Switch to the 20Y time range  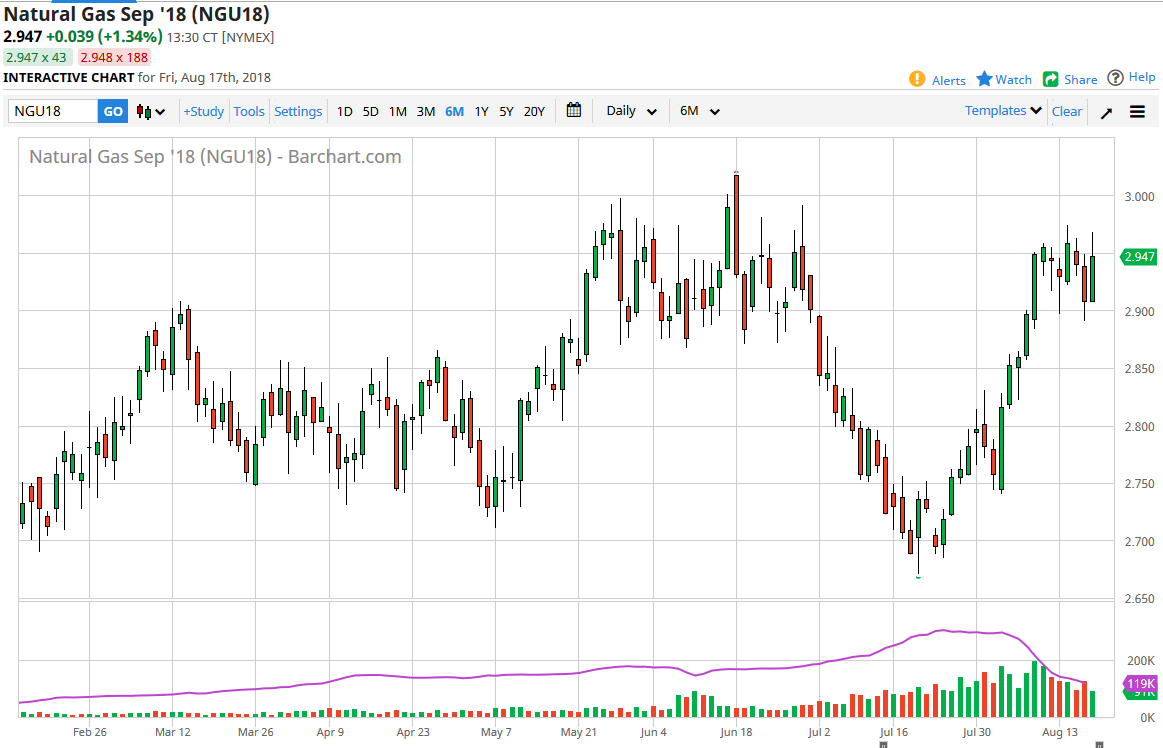point(534,111)
